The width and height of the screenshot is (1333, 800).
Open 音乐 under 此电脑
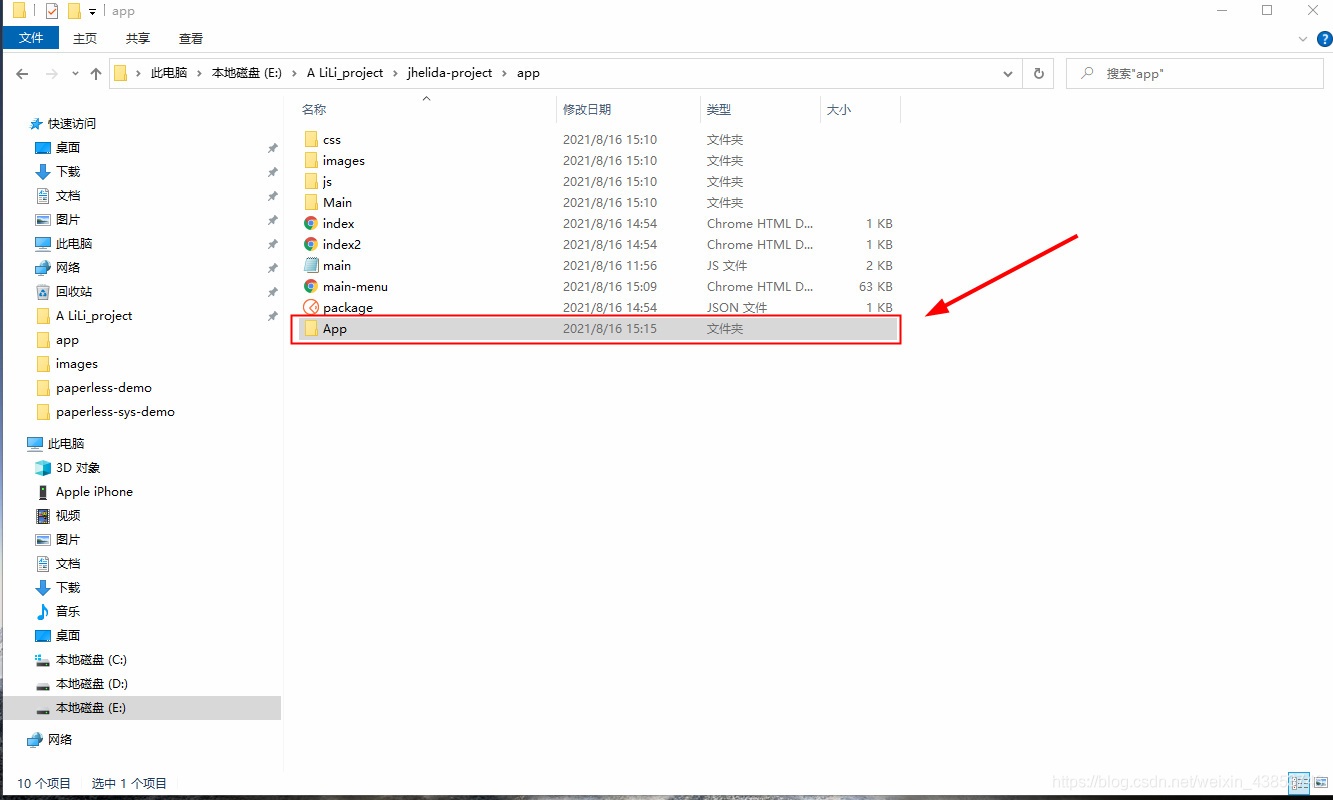68,611
